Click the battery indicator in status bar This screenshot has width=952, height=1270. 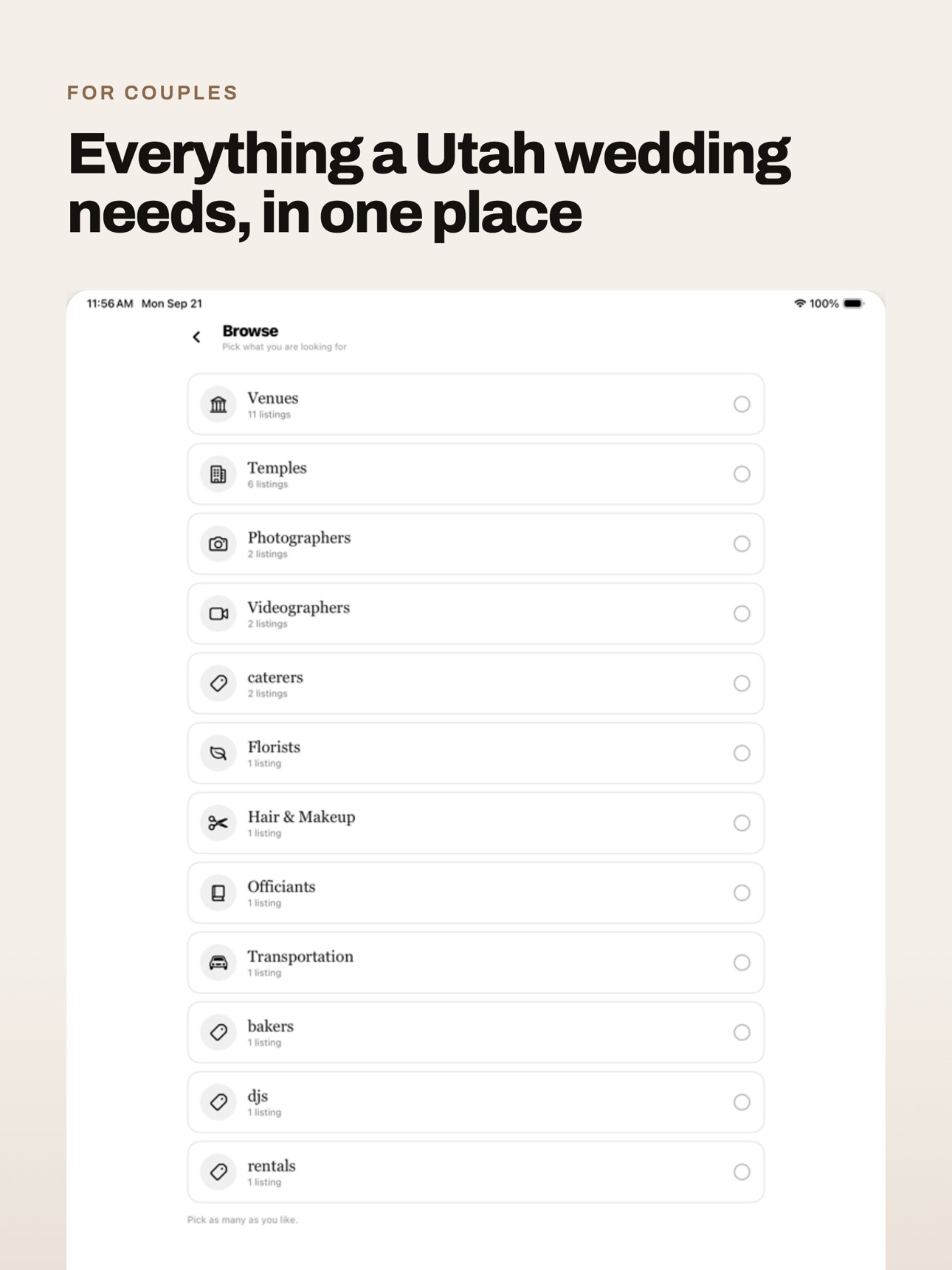pyautogui.click(x=854, y=303)
